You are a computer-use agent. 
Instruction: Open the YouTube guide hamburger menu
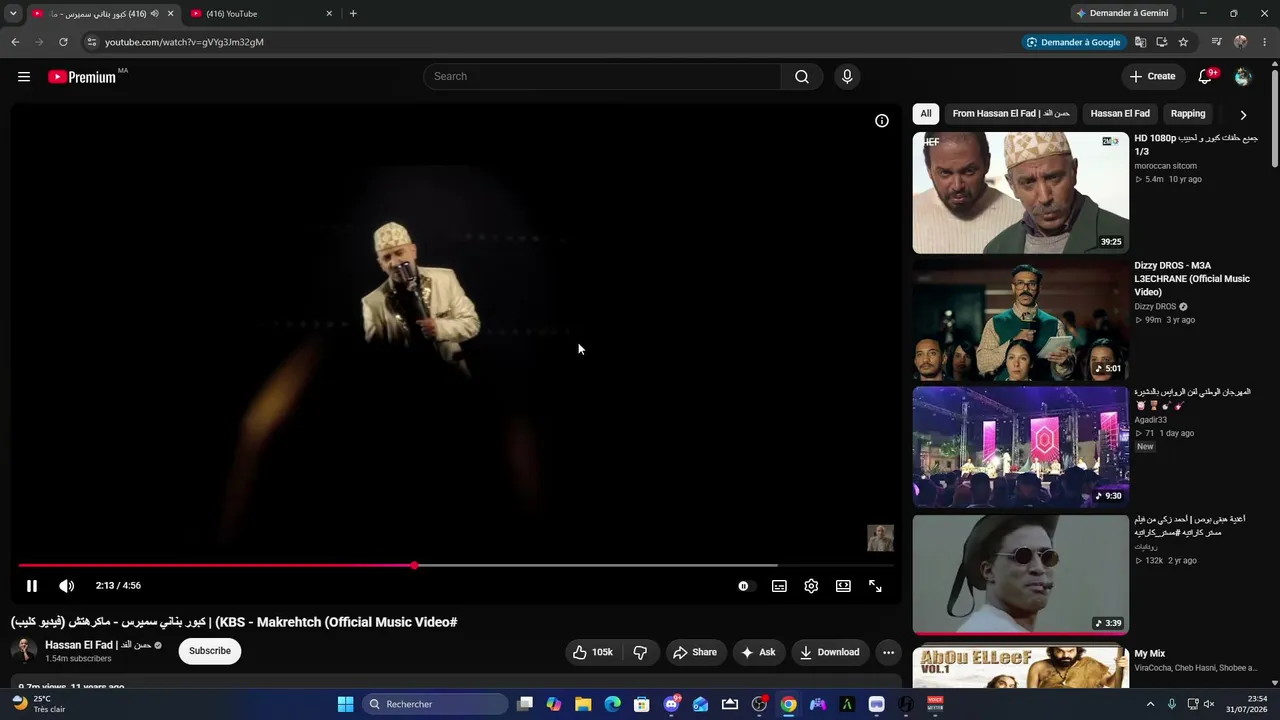coord(24,77)
